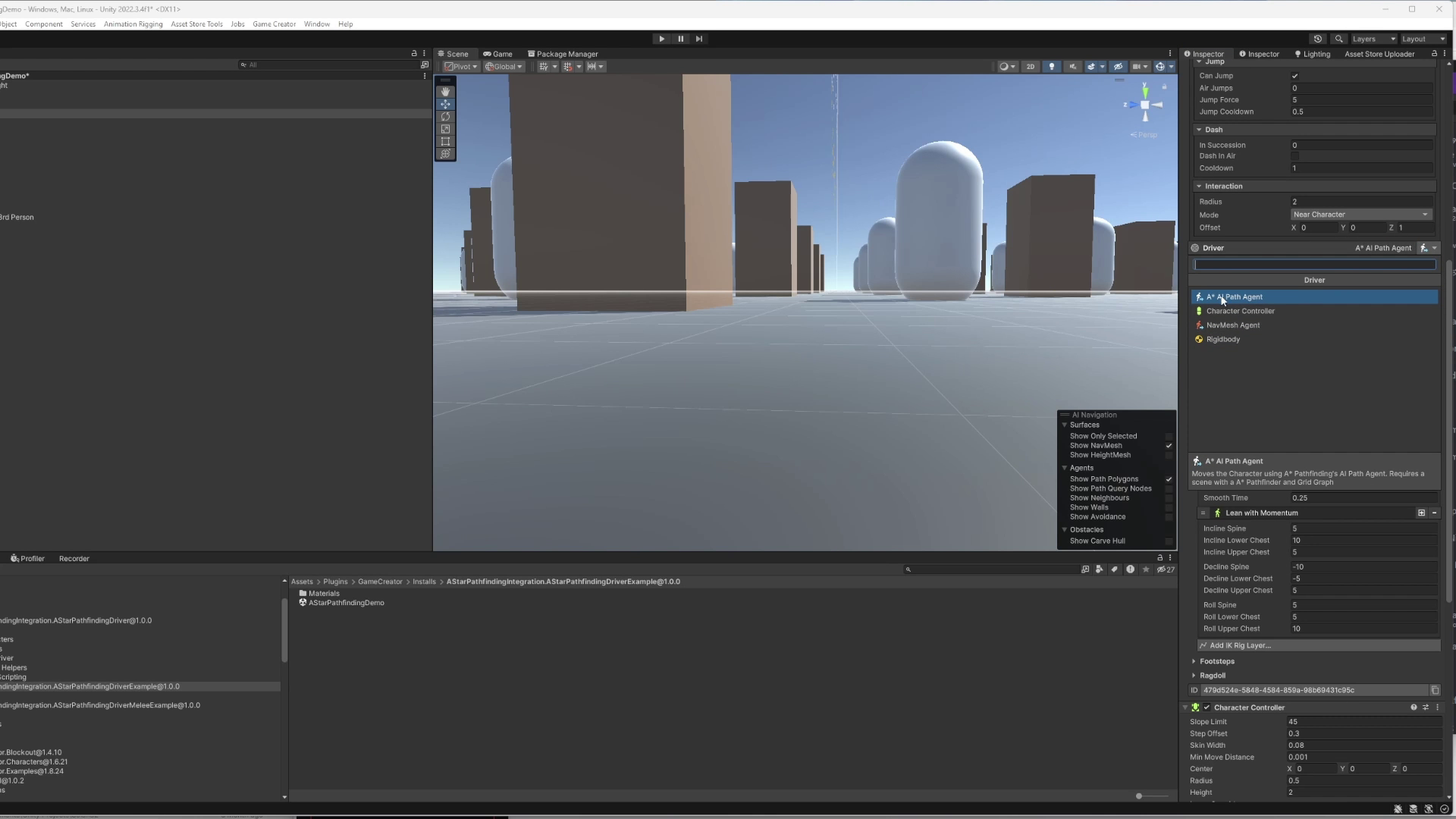
Task: Collapse the Interaction section
Action: pyautogui.click(x=1199, y=187)
